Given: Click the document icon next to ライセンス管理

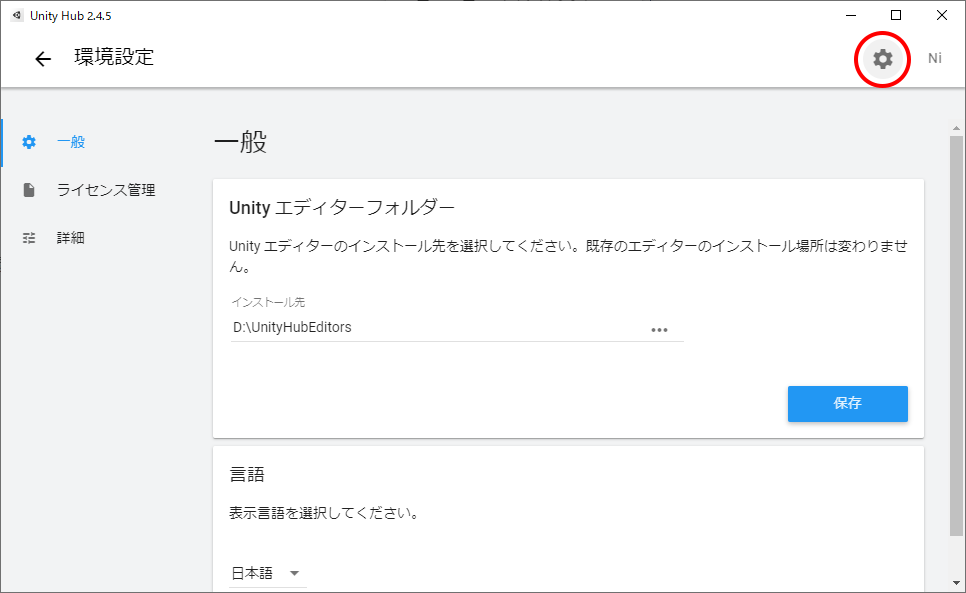Looking at the screenshot, I should pyautogui.click(x=28, y=190).
